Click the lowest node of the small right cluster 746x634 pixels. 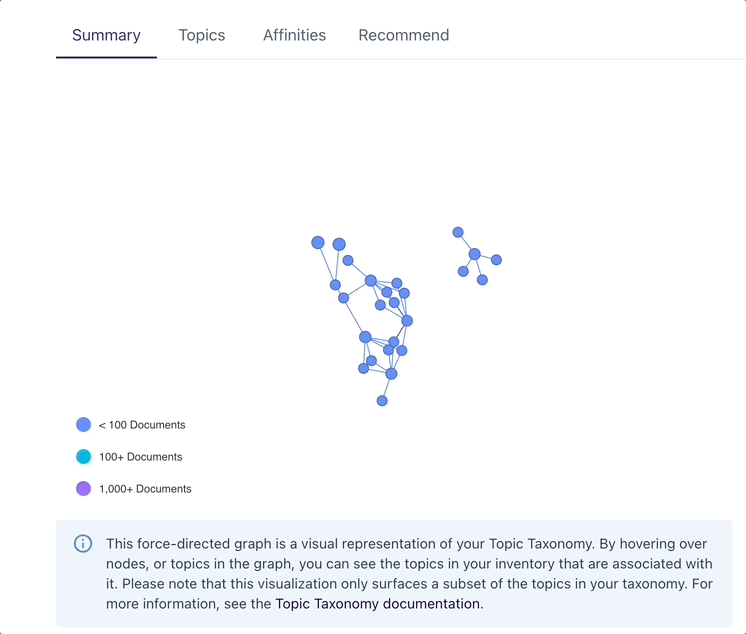coord(482,280)
